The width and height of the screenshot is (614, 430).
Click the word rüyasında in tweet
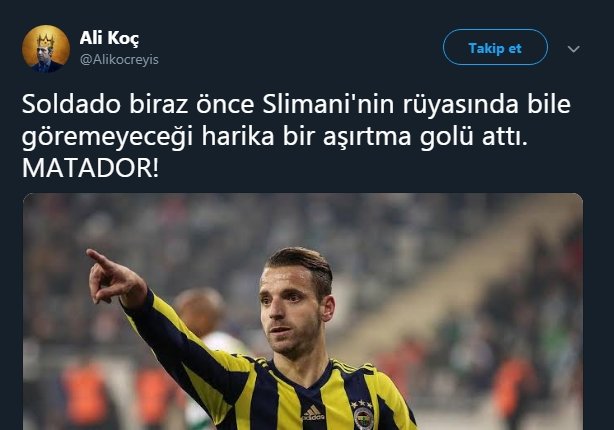pyautogui.click(x=459, y=106)
